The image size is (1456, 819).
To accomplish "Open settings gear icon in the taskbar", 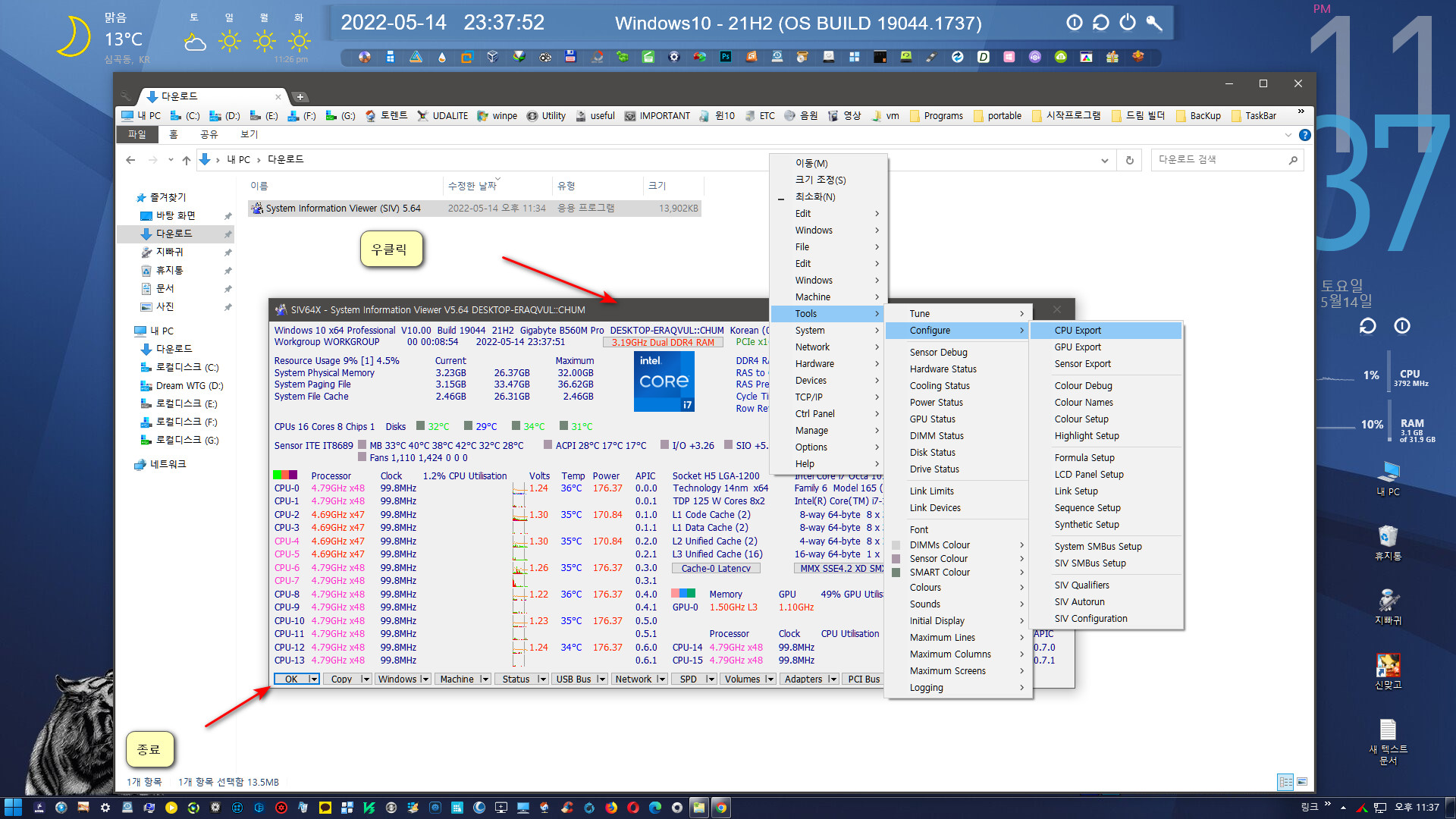I will click(105, 808).
